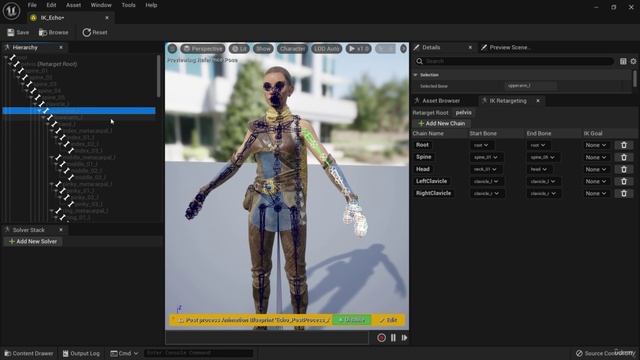Delete the Root retarget chain

pyautogui.click(x=624, y=145)
